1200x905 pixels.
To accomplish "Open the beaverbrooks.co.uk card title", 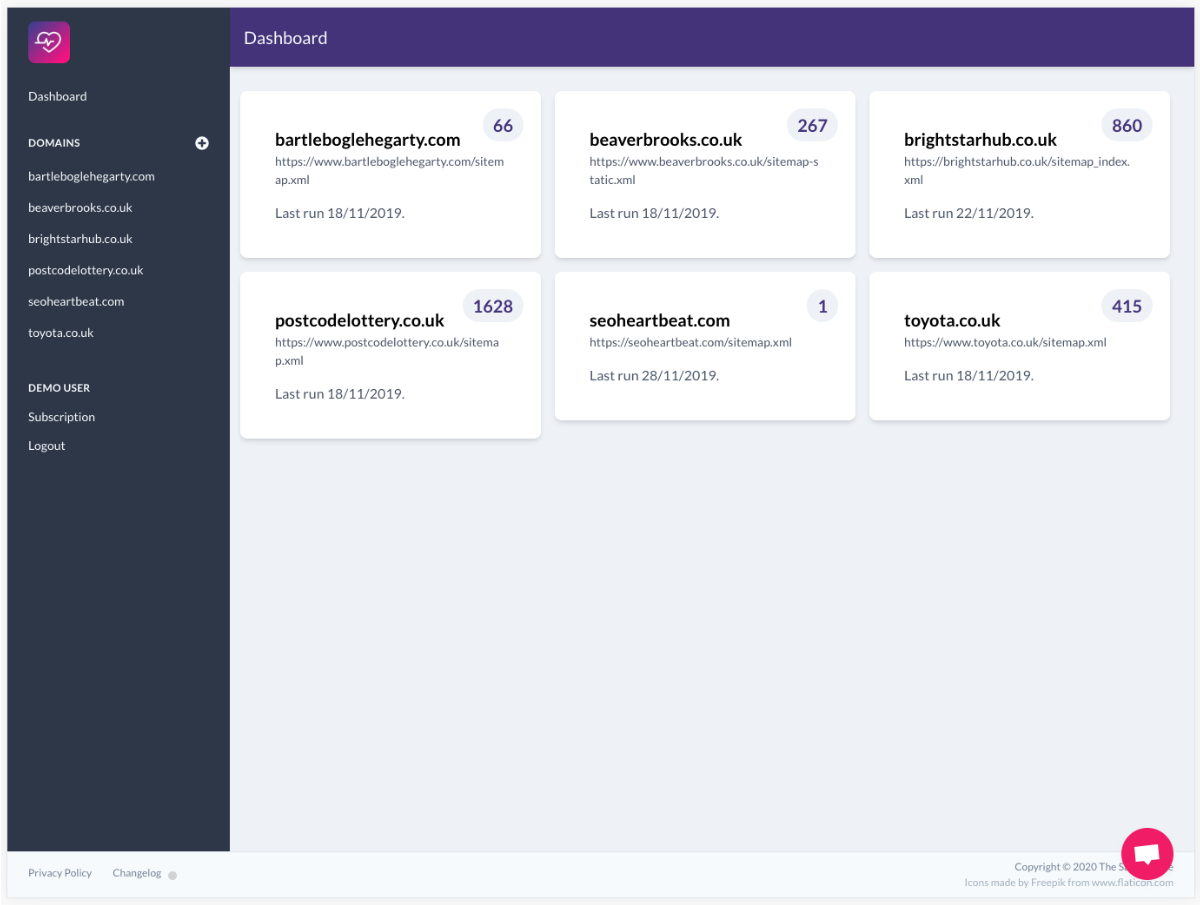I will [x=666, y=140].
